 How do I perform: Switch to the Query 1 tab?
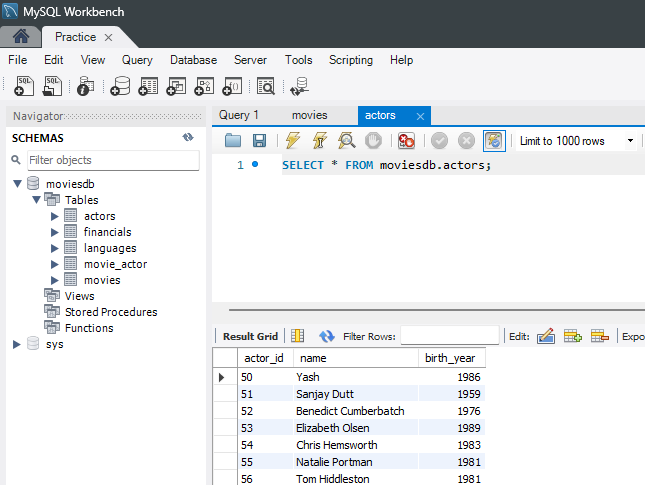239,115
